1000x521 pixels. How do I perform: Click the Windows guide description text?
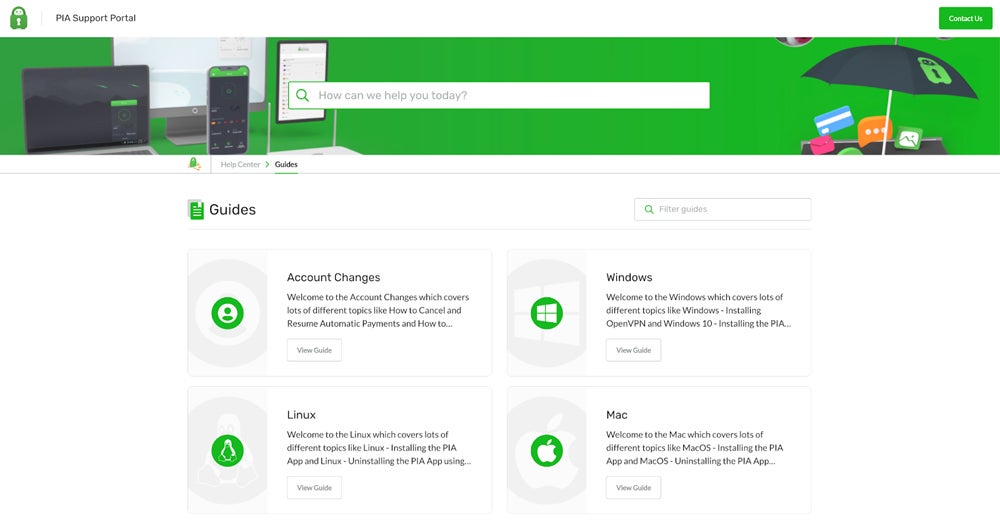698,310
